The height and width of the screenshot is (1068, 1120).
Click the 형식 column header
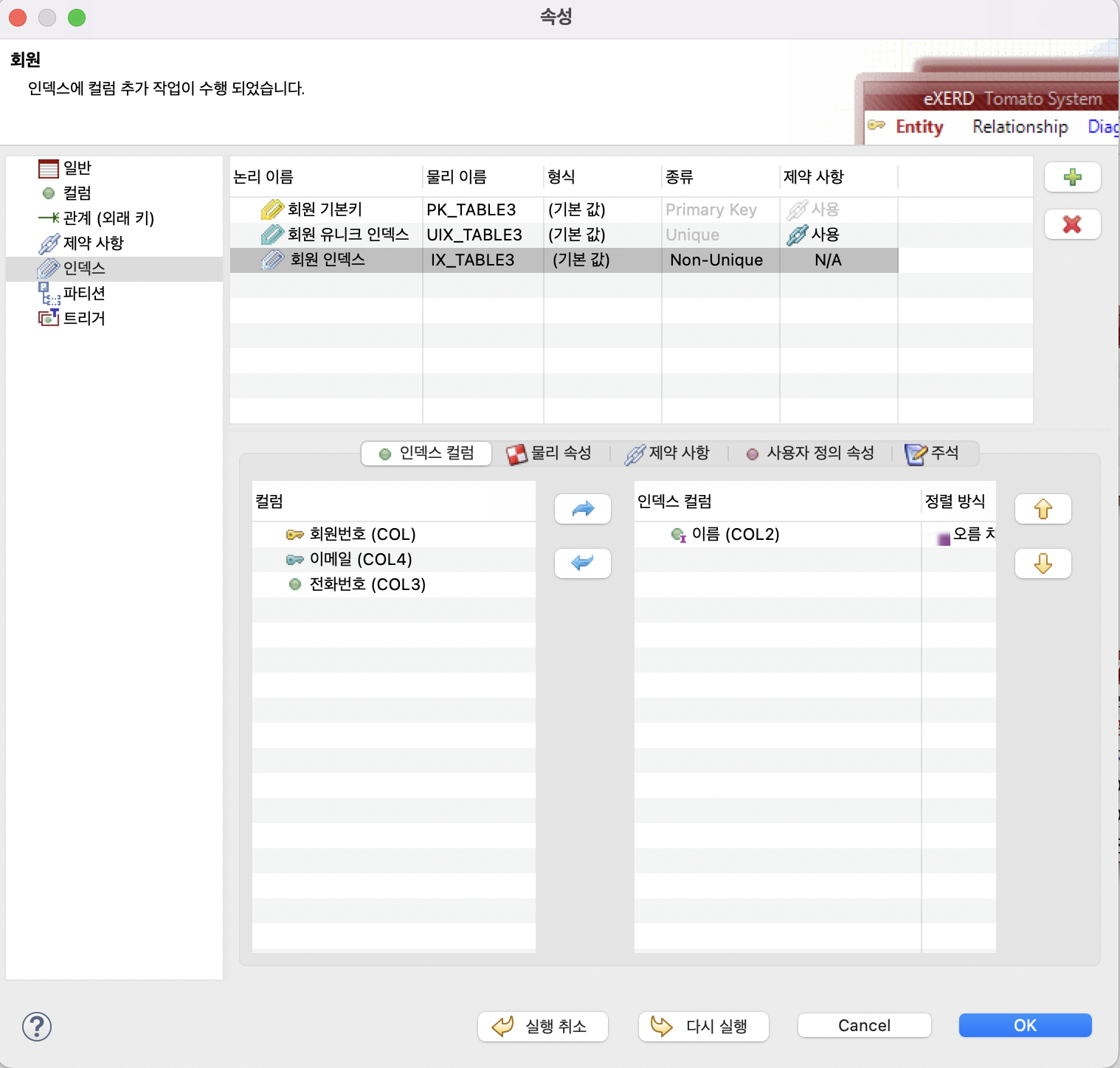click(x=603, y=177)
